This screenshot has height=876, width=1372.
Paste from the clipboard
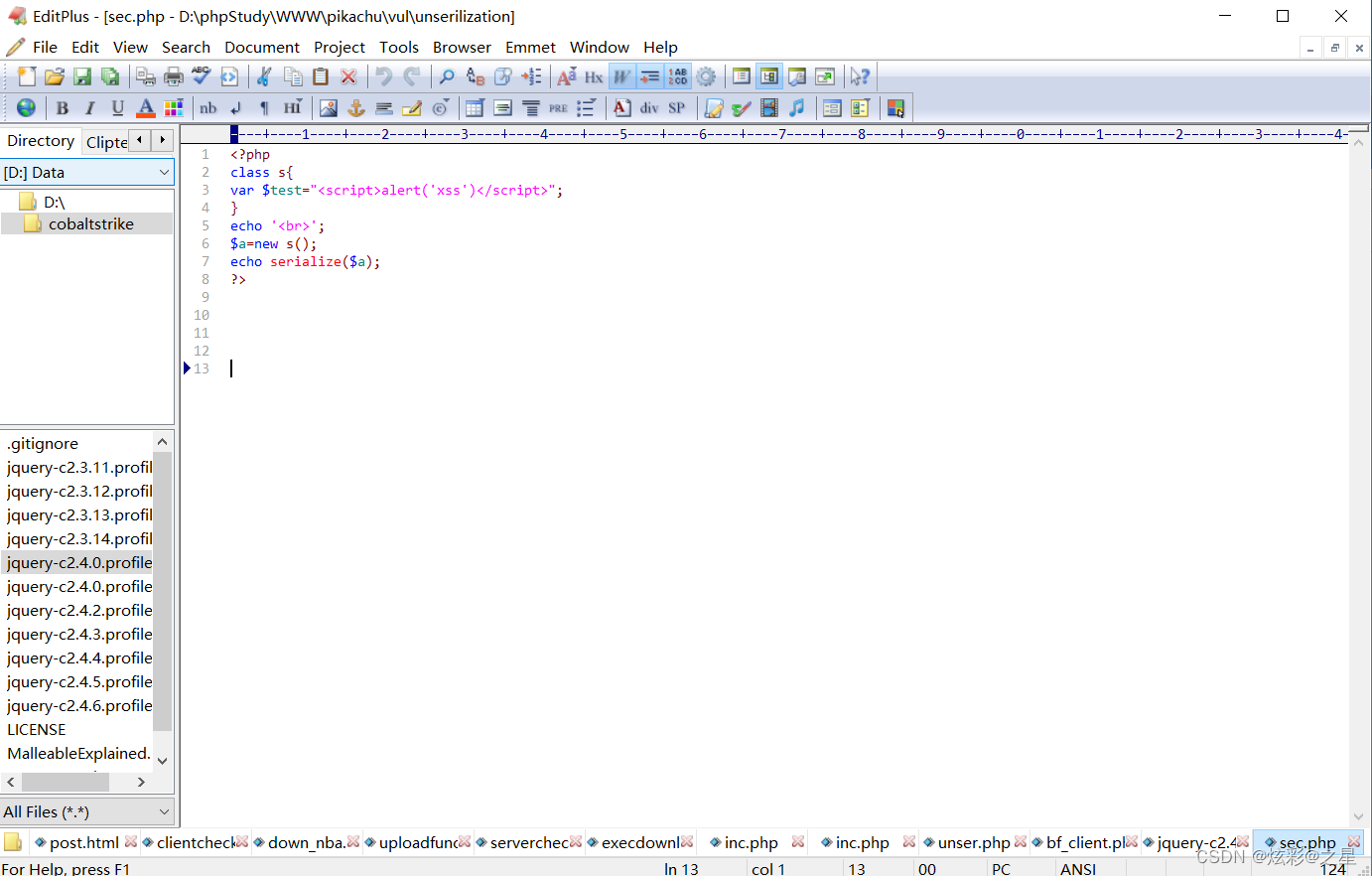click(x=321, y=76)
